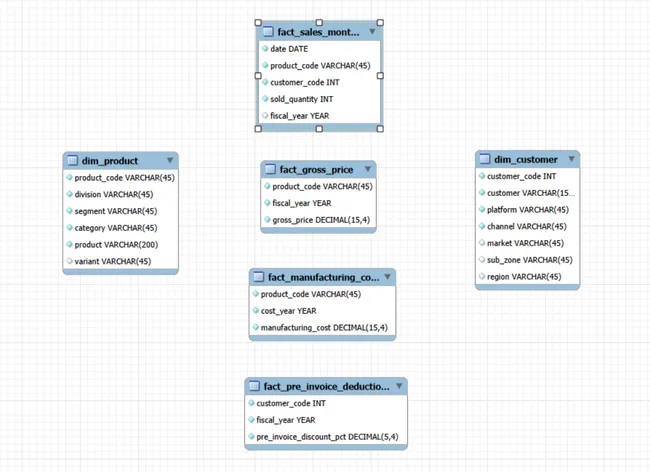Click the diamond icon beside market VARCHAR(45)
Viewport: 650px width, 472px height.
point(482,243)
